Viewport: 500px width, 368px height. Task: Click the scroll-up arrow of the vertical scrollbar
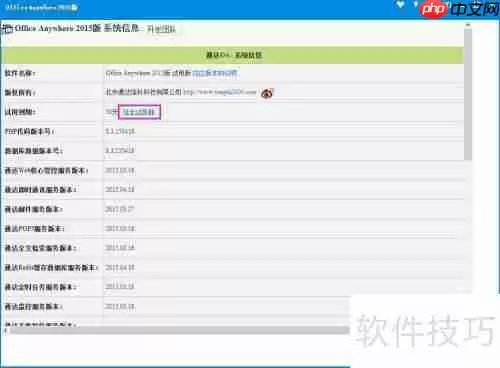coord(468,25)
